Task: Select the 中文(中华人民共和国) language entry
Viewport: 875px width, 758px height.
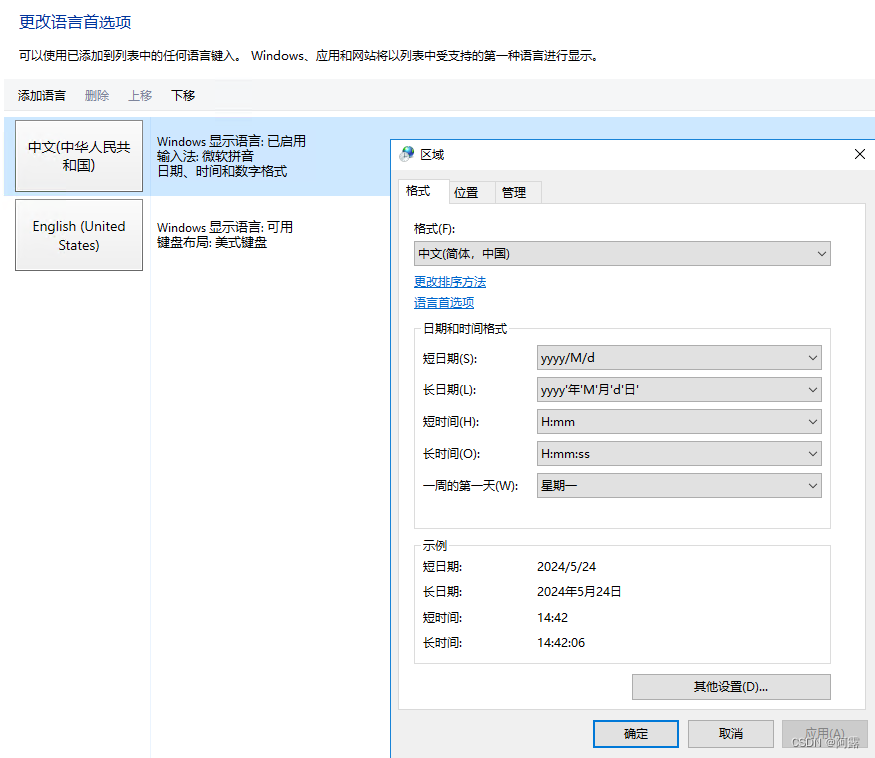Action: 78,155
